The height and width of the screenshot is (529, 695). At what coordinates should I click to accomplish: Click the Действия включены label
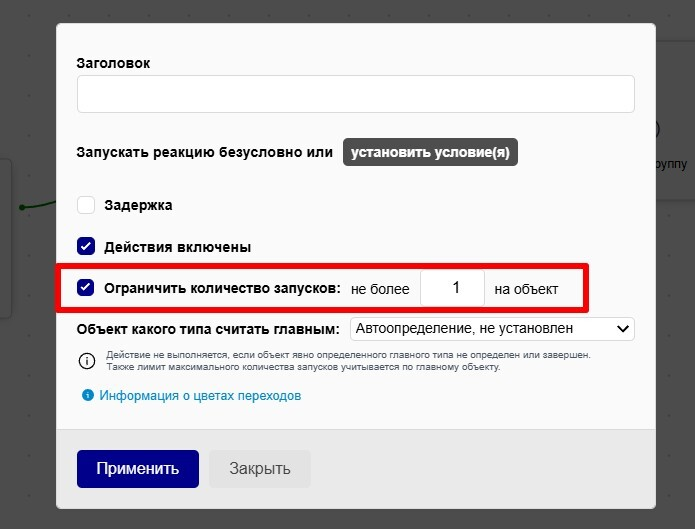tap(178, 247)
